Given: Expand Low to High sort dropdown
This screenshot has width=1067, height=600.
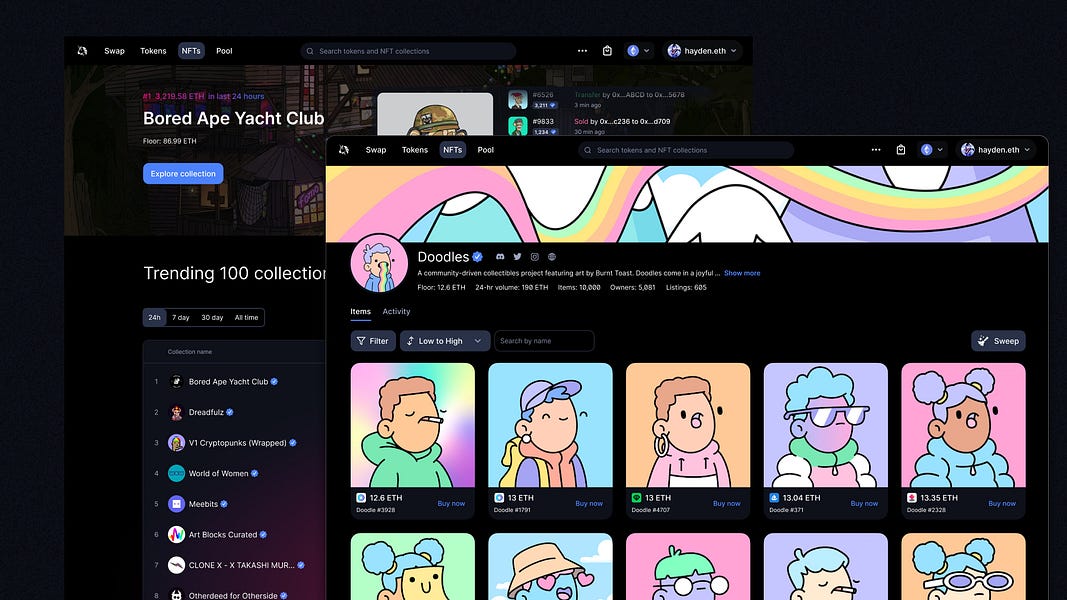Looking at the screenshot, I should click(x=445, y=341).
